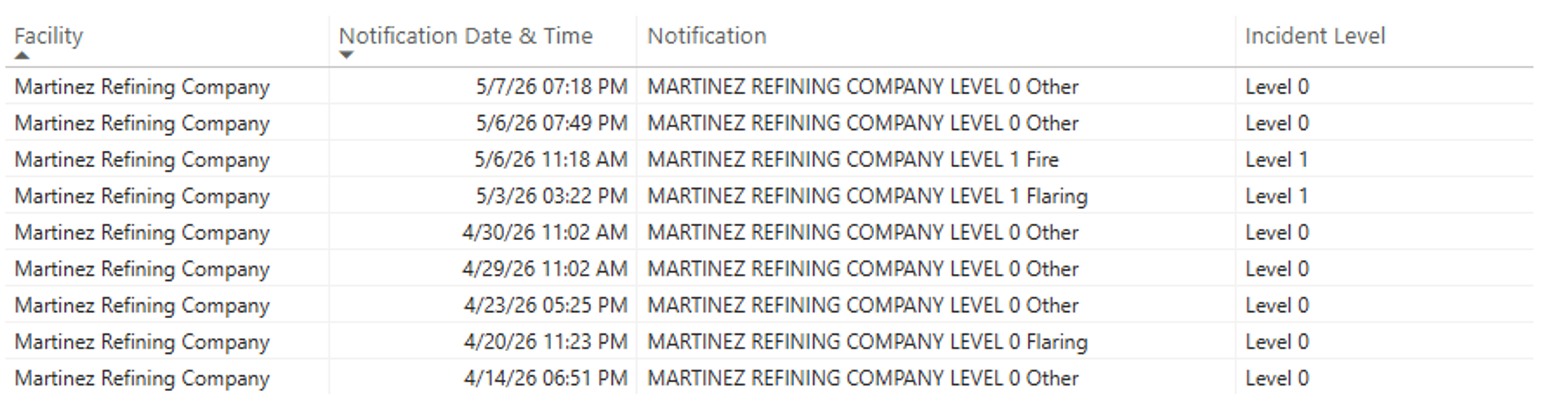This screenshot has height=406, width=1568.
Task: Click the Facility ascending sort arrow
Action: (22, 55)
